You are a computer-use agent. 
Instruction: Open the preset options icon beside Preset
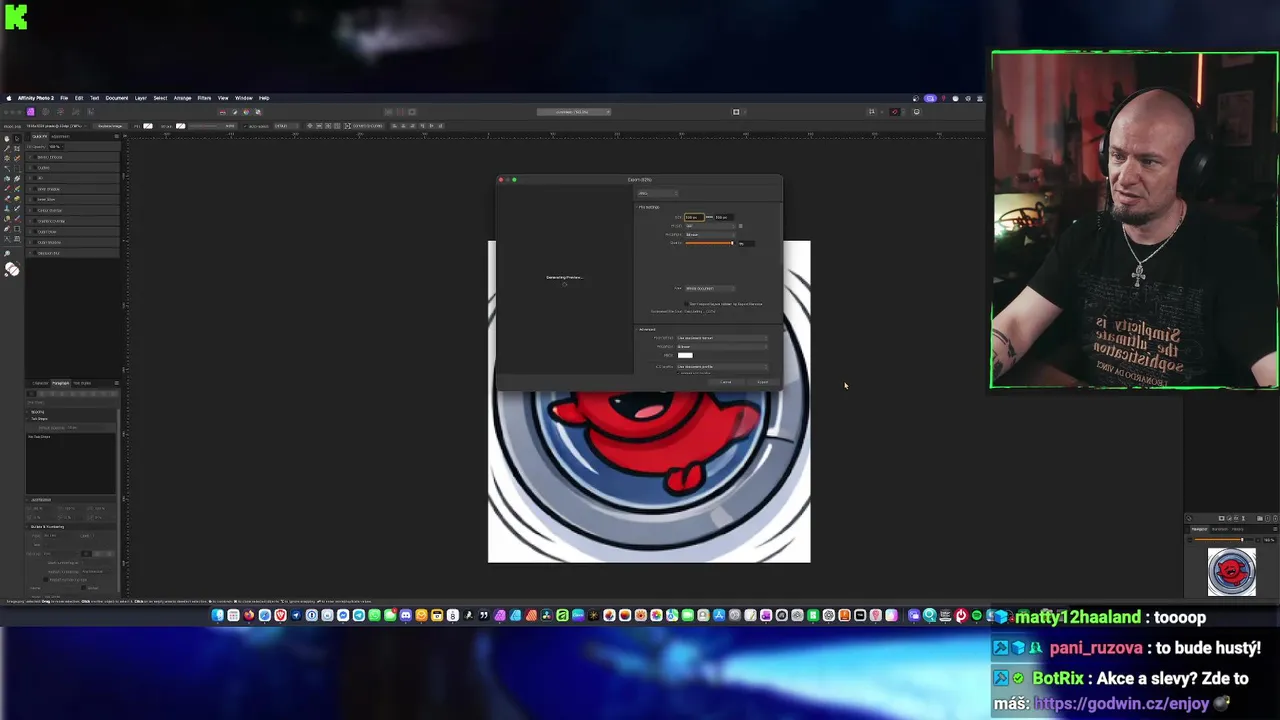741,226
